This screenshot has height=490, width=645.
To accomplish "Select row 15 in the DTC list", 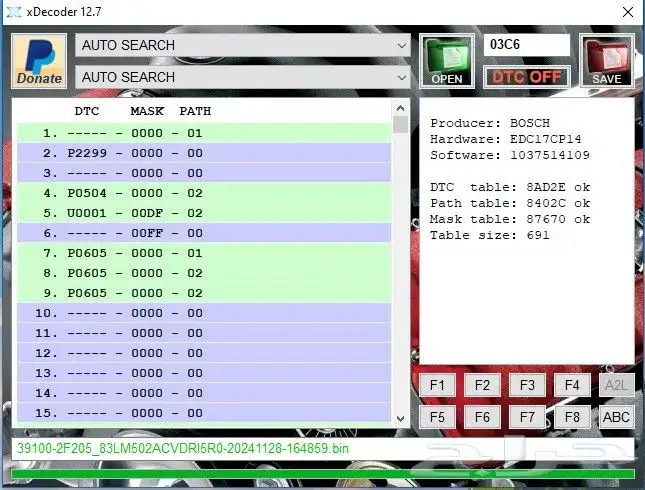I will (x=204, y=413).
